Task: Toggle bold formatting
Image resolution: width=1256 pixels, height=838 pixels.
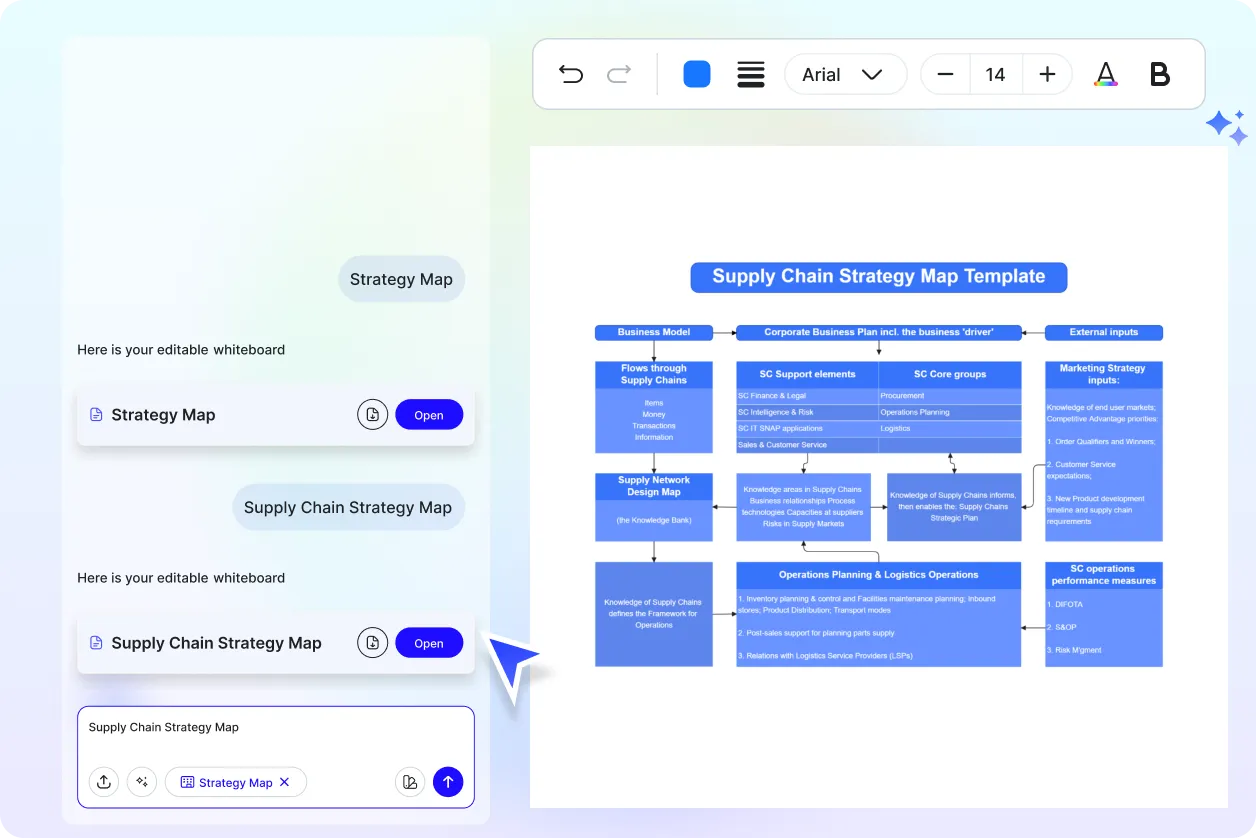Action: (1160, 74)
